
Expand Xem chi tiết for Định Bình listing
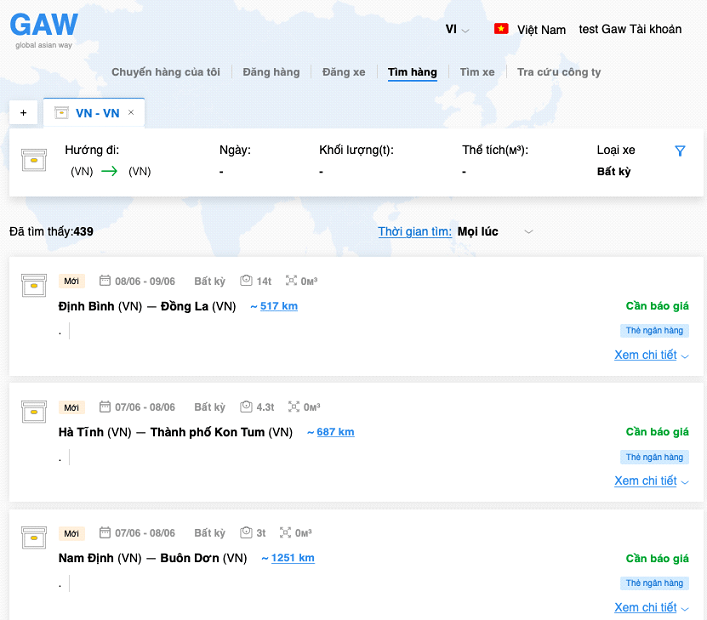651,355
